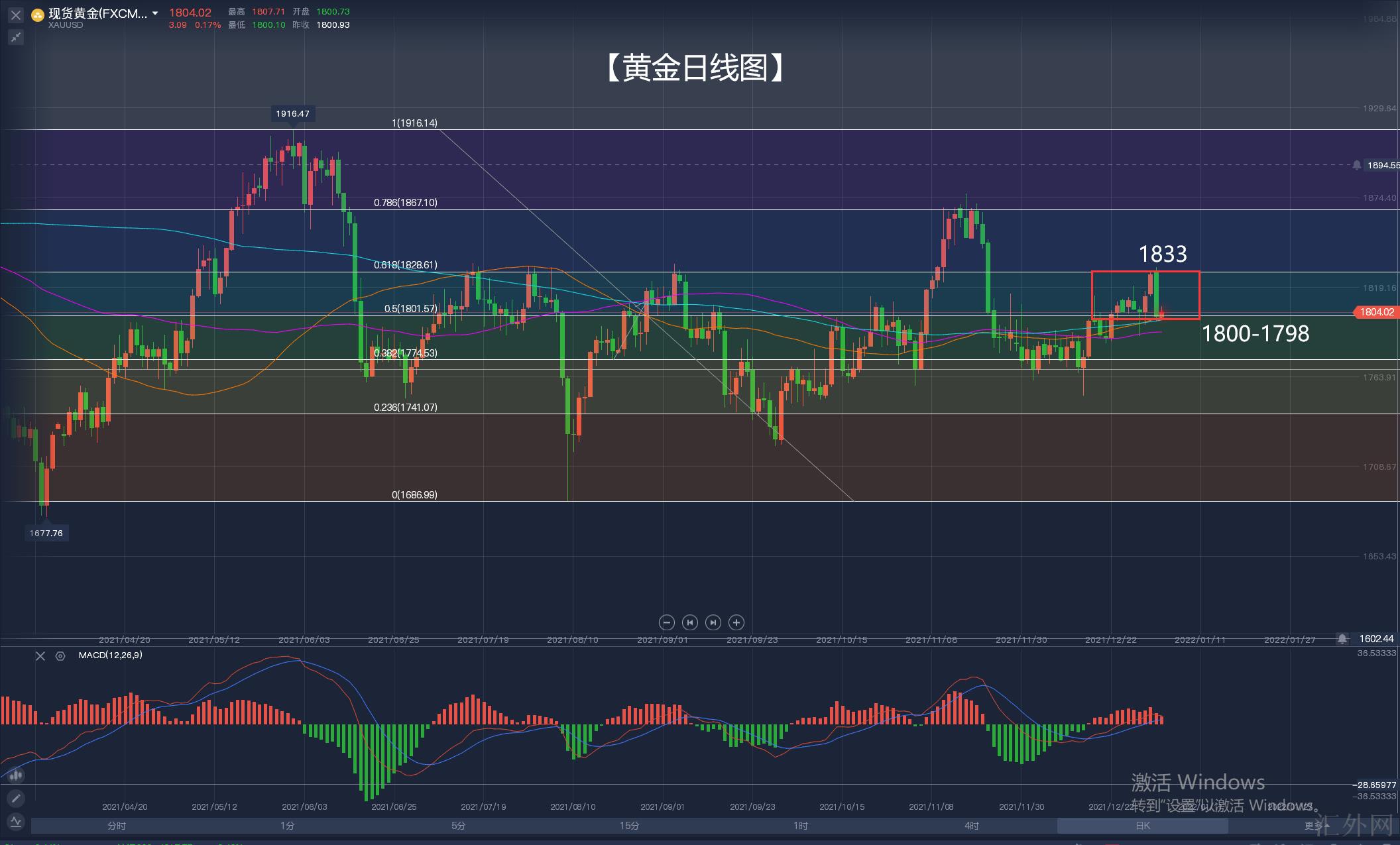Click the red 1804.02 current price tag
Viewport: 1400px width, 845px height.
coord(1375,311)
